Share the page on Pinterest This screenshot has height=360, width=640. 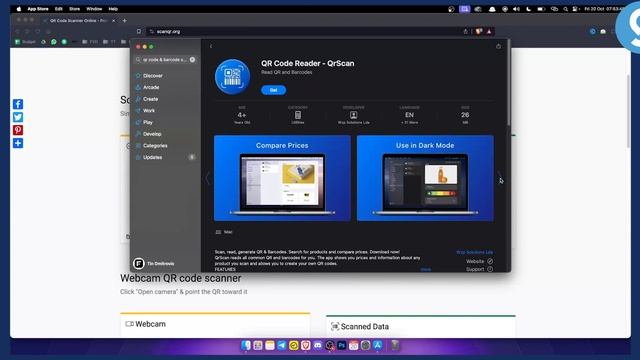(18, 130)
